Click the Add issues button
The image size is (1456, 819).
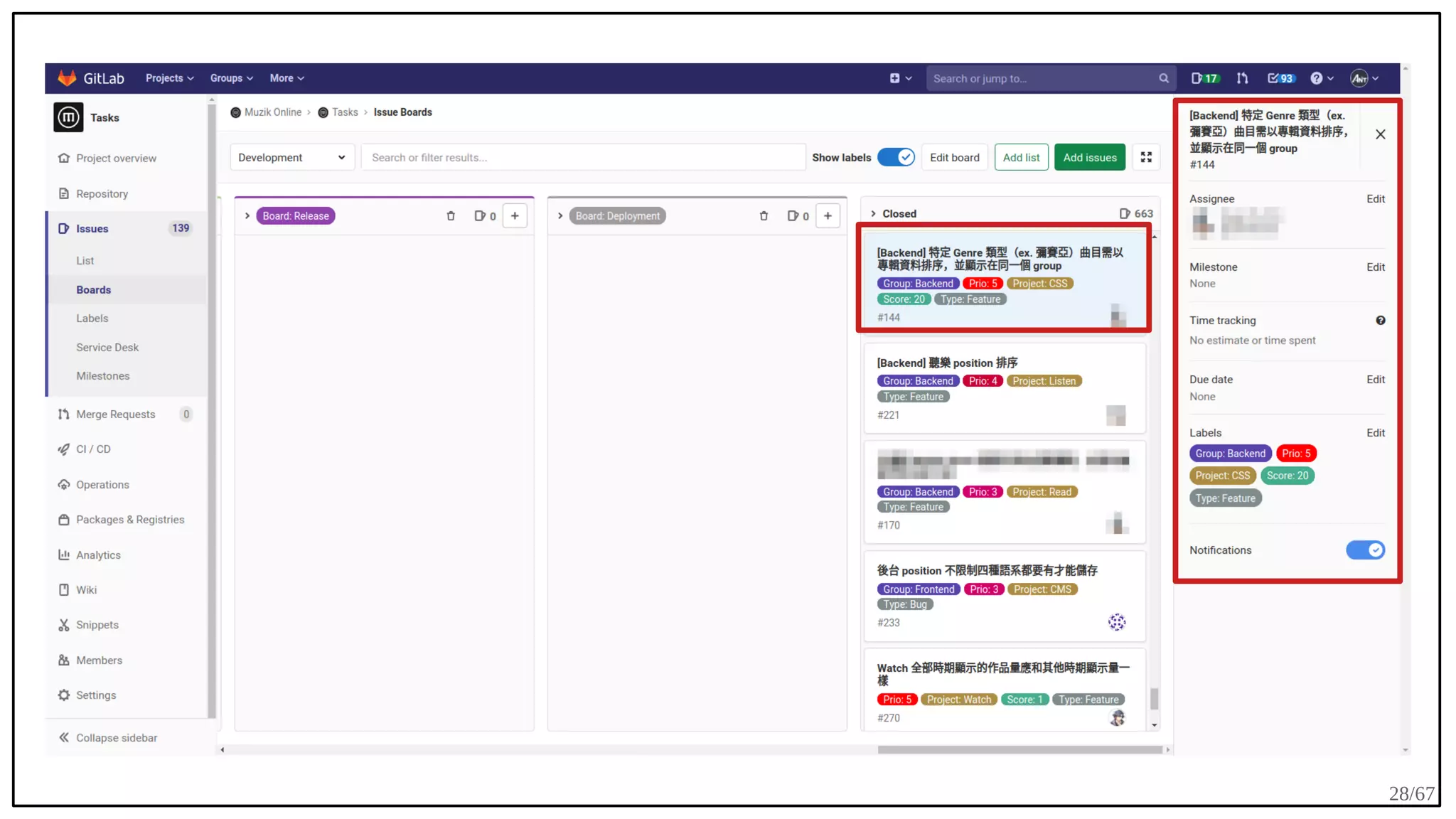[x=1089, y=157]
